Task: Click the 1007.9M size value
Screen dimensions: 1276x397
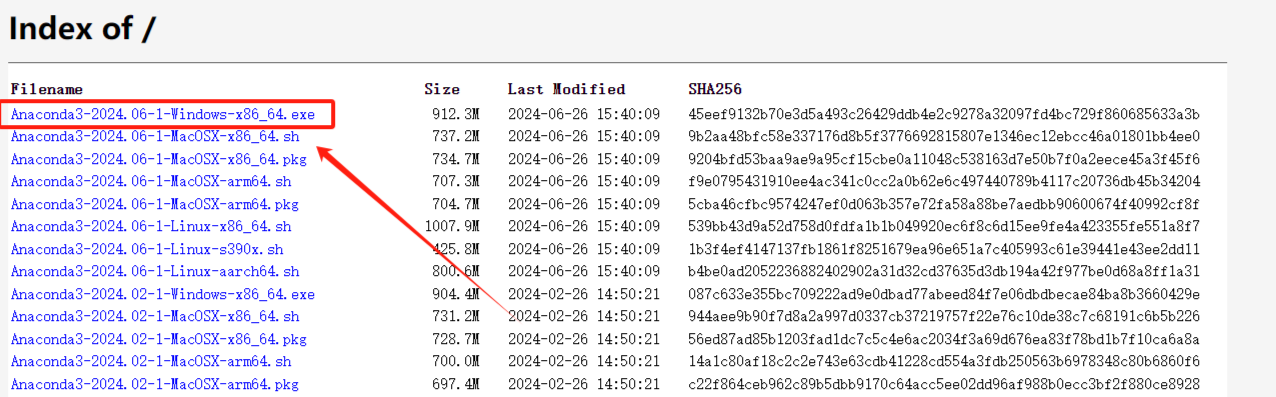Action: 452,227
